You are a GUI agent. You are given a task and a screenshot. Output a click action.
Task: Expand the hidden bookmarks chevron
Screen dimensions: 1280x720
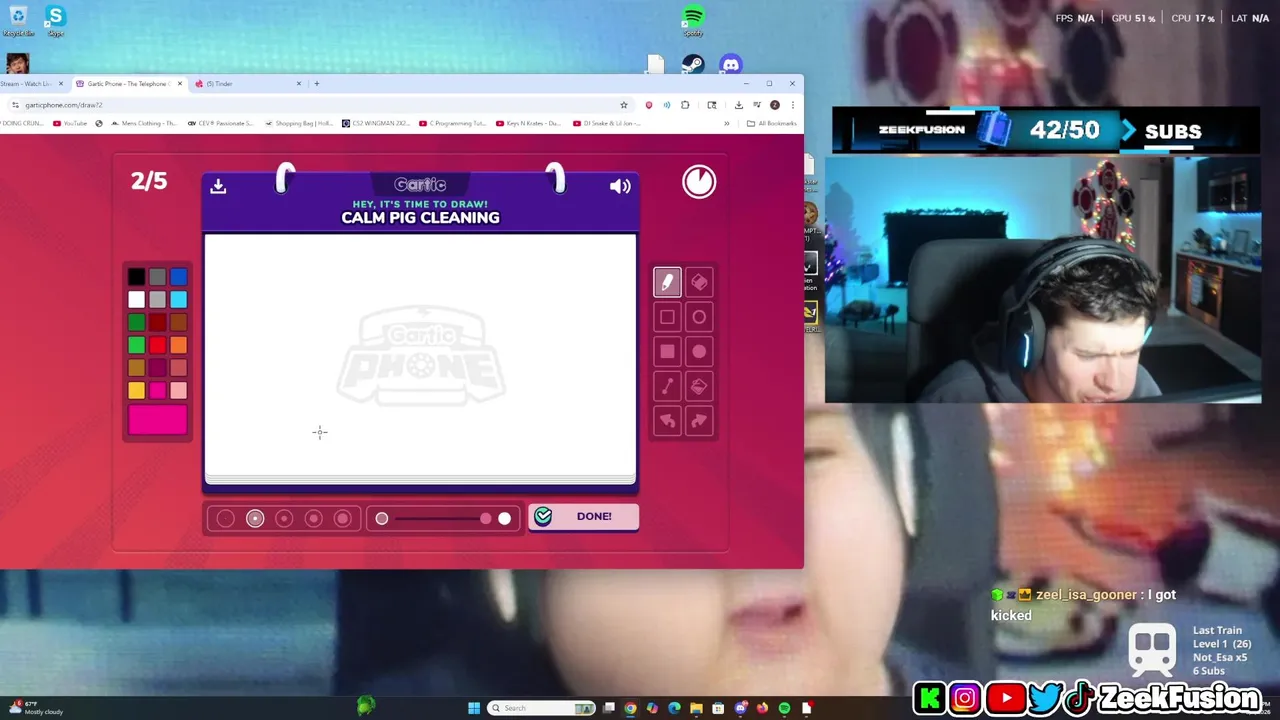coord(727,123)
